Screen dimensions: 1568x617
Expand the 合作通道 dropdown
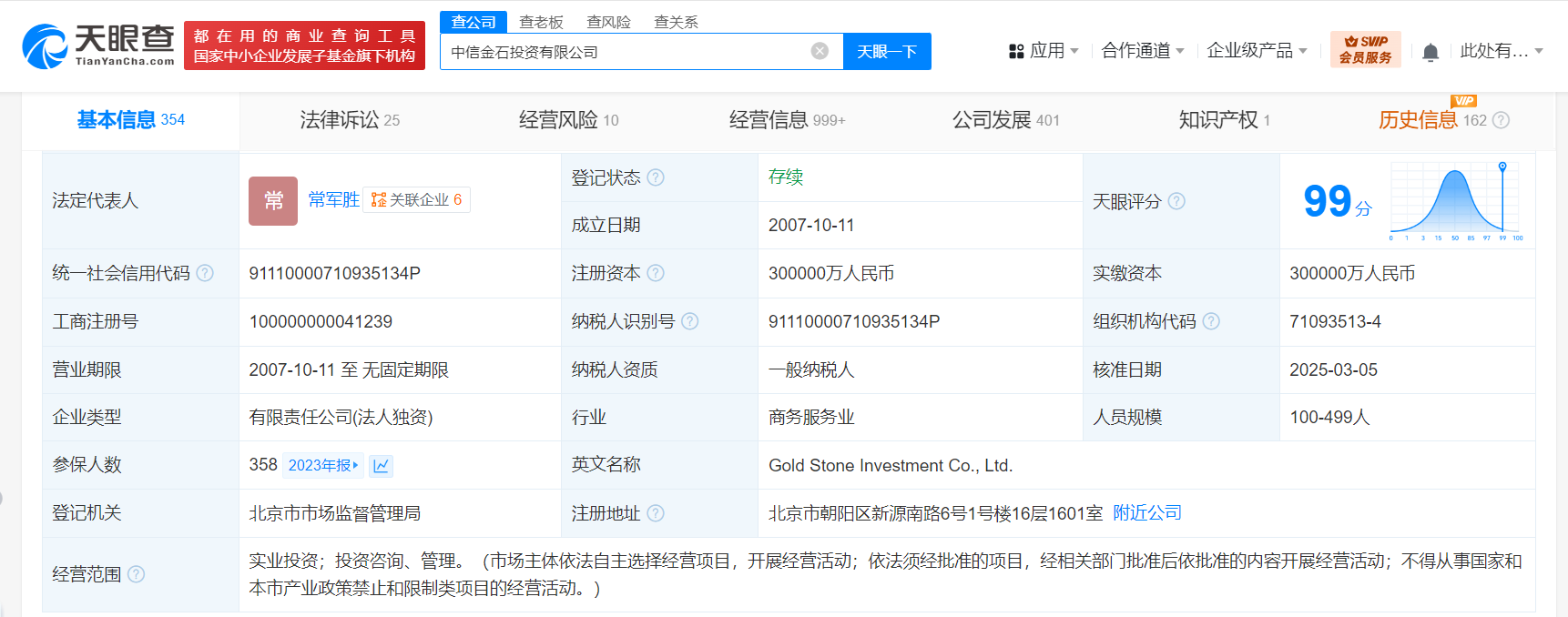[1142, 51]
